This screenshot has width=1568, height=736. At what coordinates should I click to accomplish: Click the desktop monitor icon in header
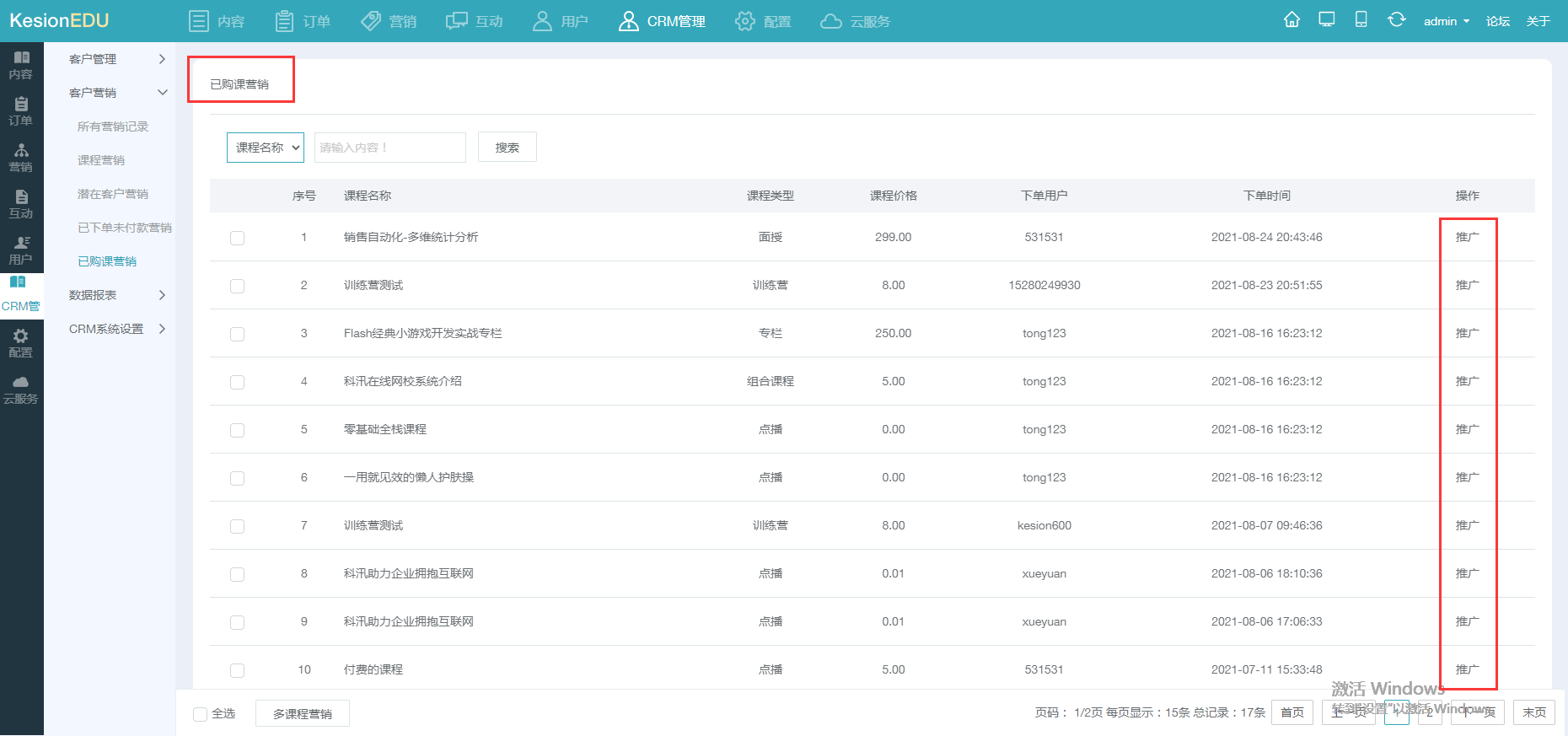pyautogui.click(x=1327, y=19)
